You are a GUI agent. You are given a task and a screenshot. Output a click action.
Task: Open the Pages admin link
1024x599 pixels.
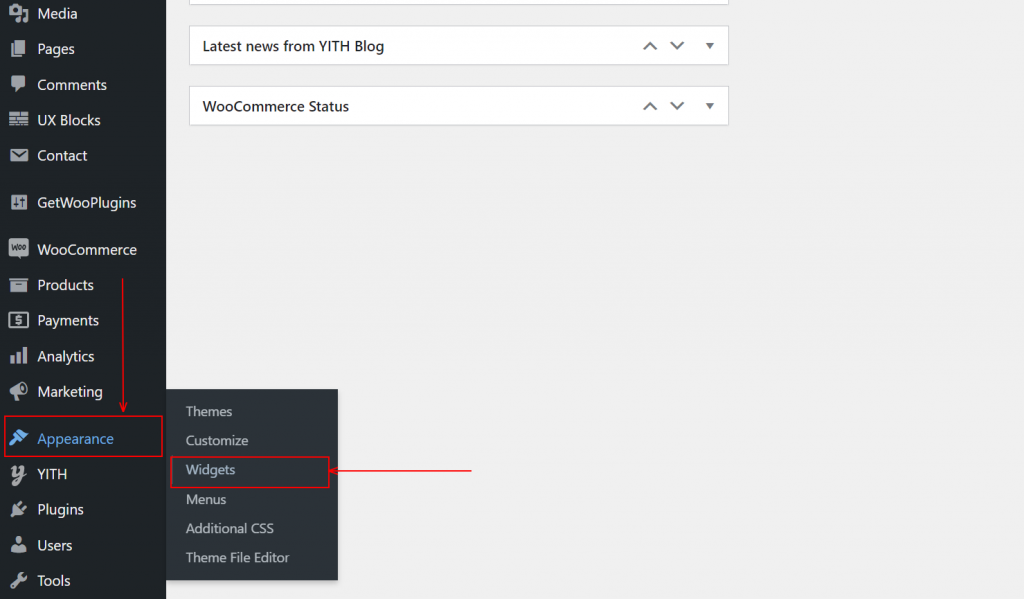[56, 49]
